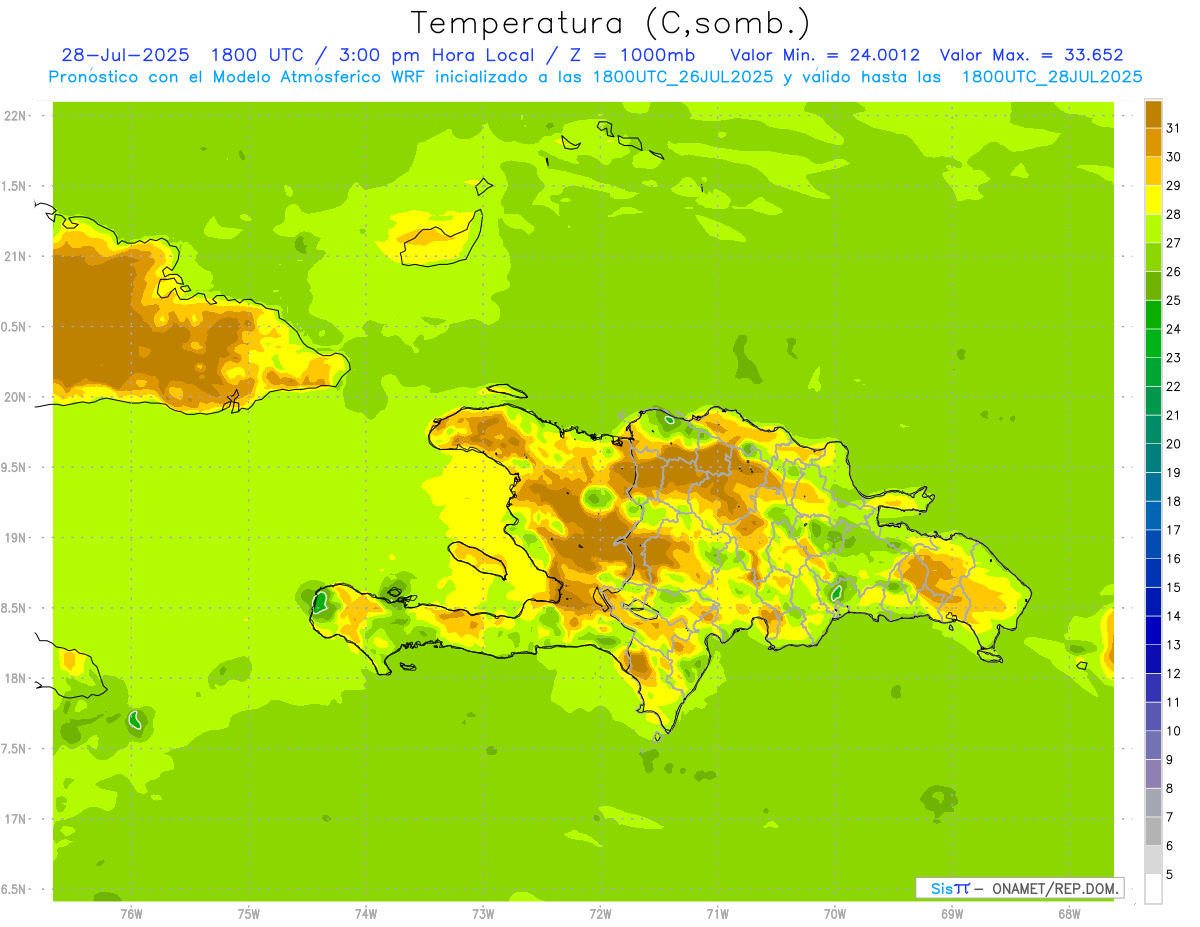Screen dimensions: 1200x927
Task: Pick the legend band between 29 and 30
Action: coord(1153,171)
